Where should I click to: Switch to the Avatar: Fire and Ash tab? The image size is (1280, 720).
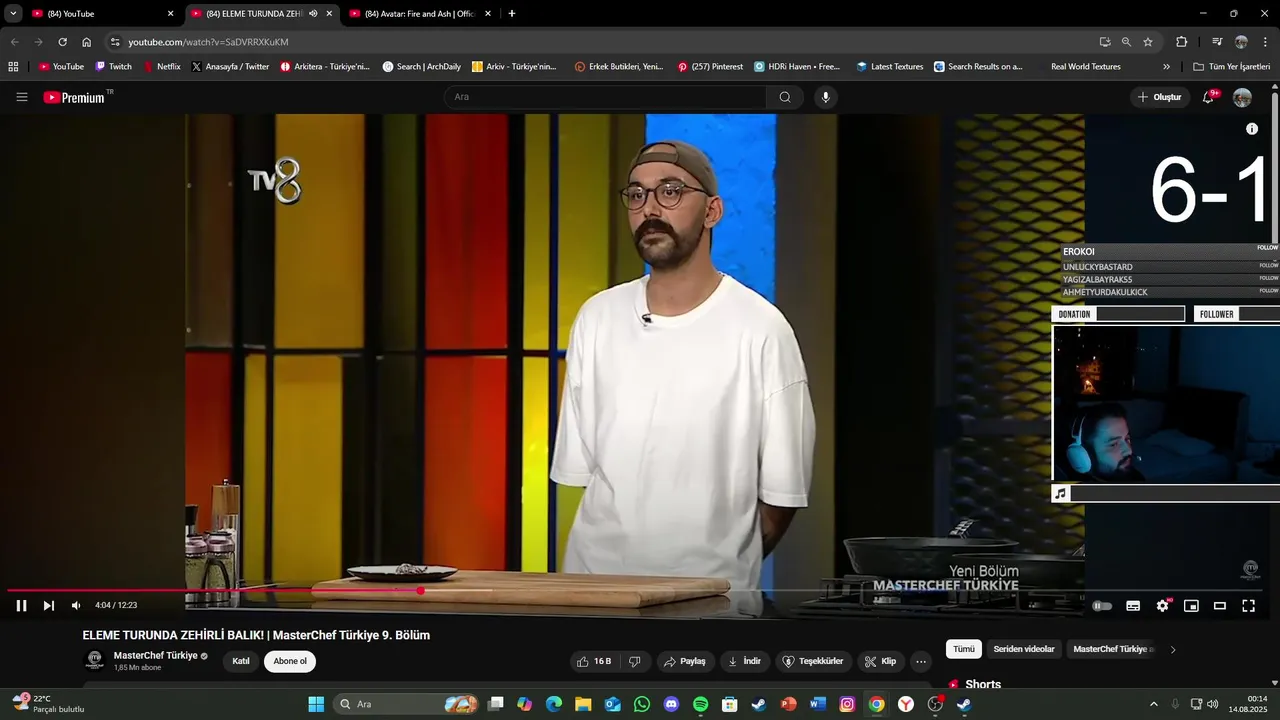tap(418, 14)
